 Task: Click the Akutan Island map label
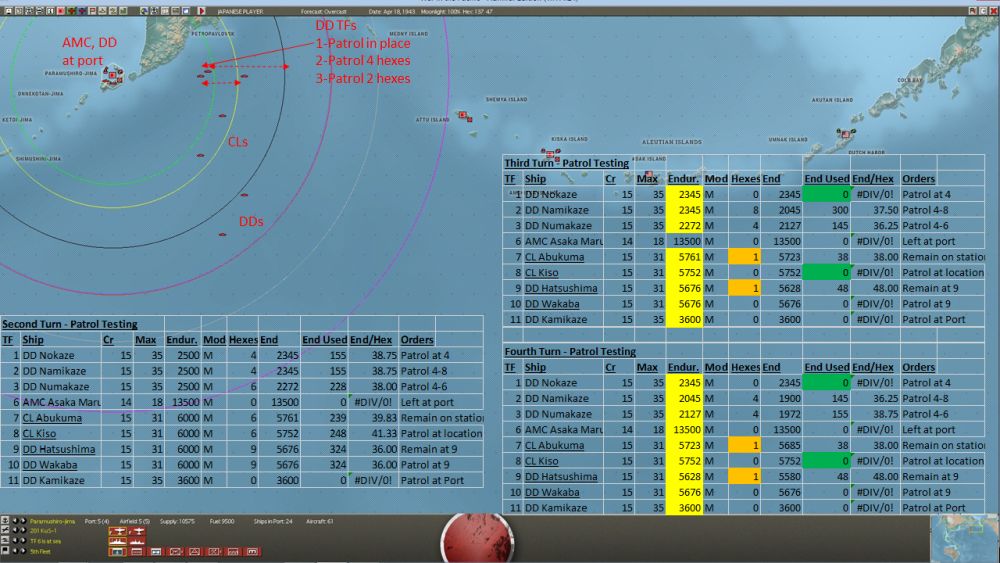pyautogui.click(x=832, y=99)
